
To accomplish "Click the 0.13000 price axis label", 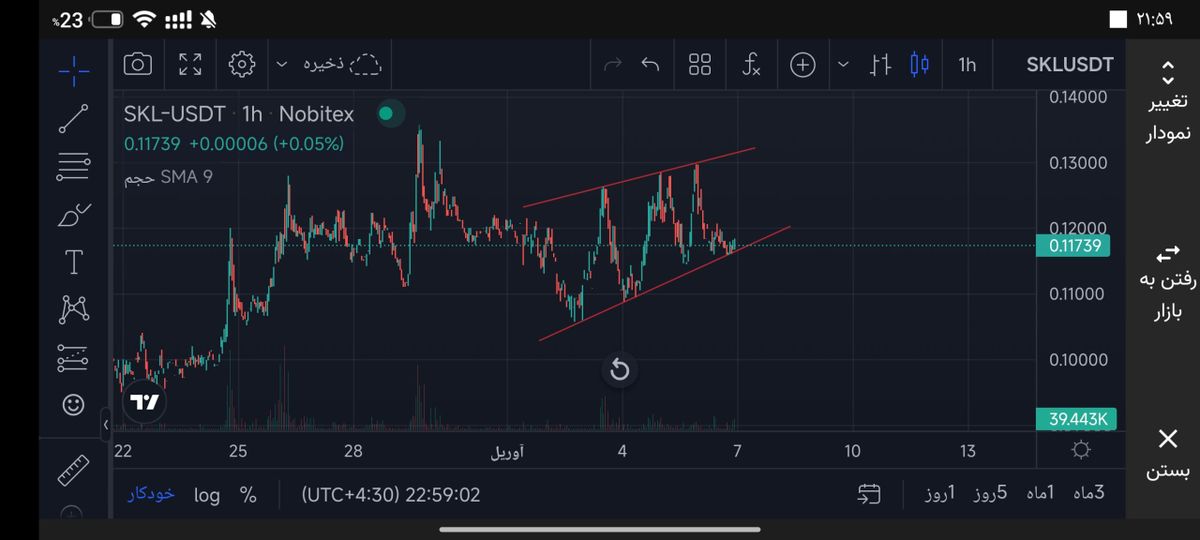I will (x=1078, y=162).
